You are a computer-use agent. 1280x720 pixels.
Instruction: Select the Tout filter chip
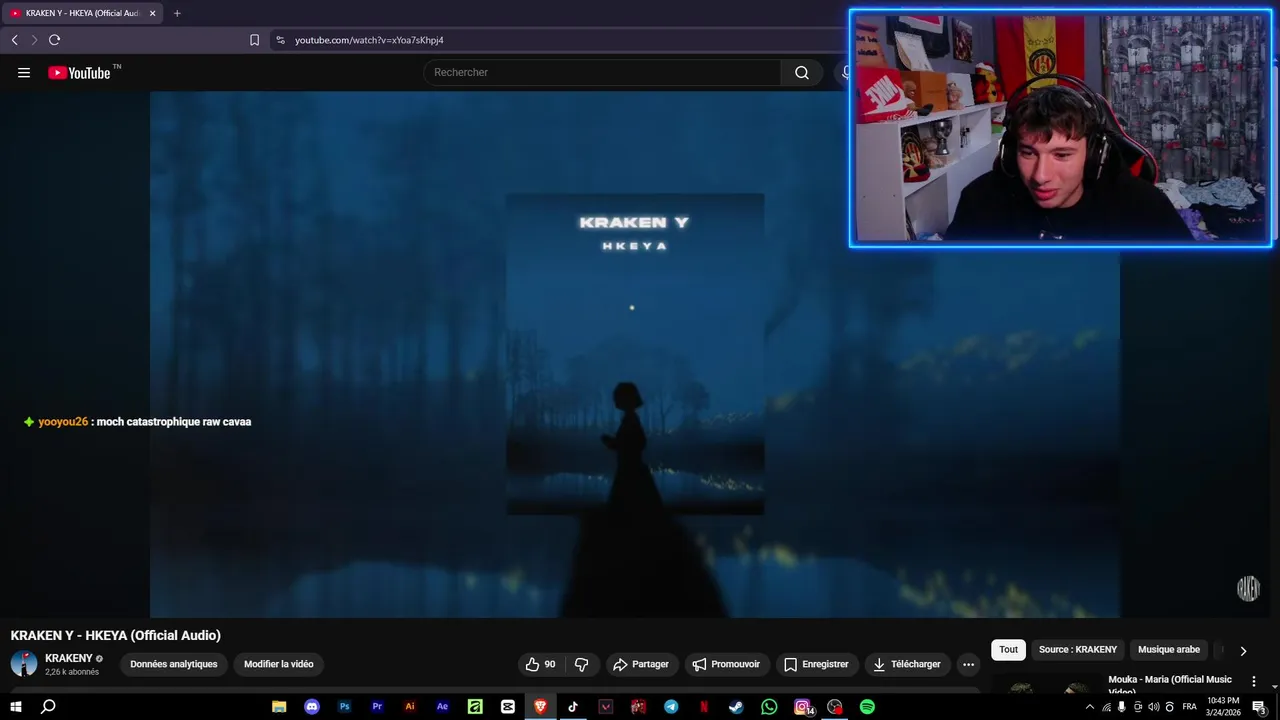tap(1008, 650)
